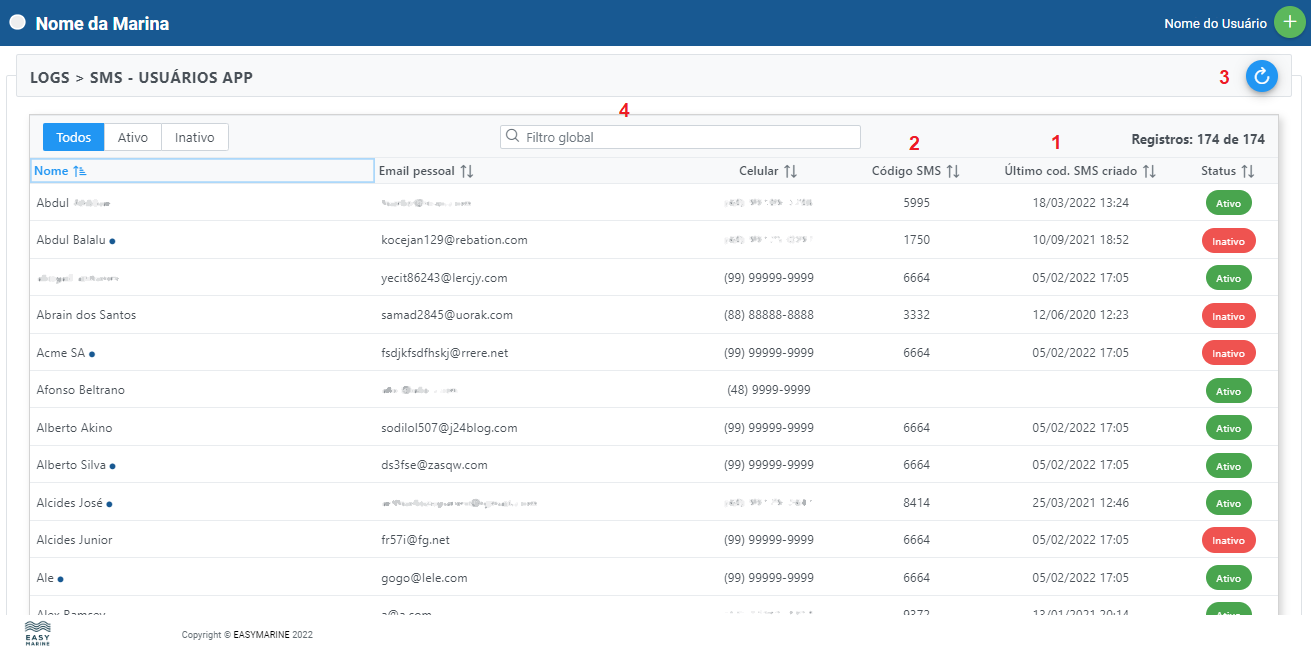
Task: Select the Abrain dos Santos row
Action: [87, 315]
